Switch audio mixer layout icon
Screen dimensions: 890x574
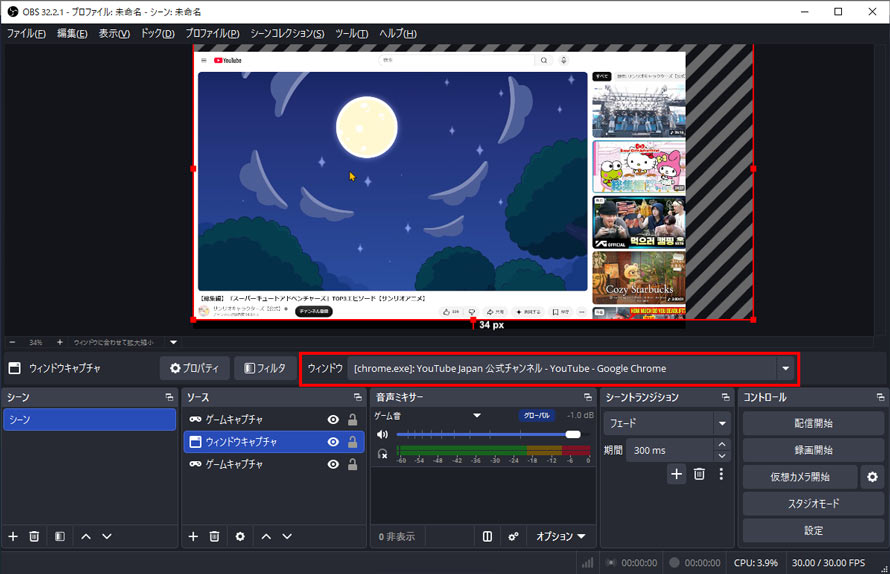point(488,537)
